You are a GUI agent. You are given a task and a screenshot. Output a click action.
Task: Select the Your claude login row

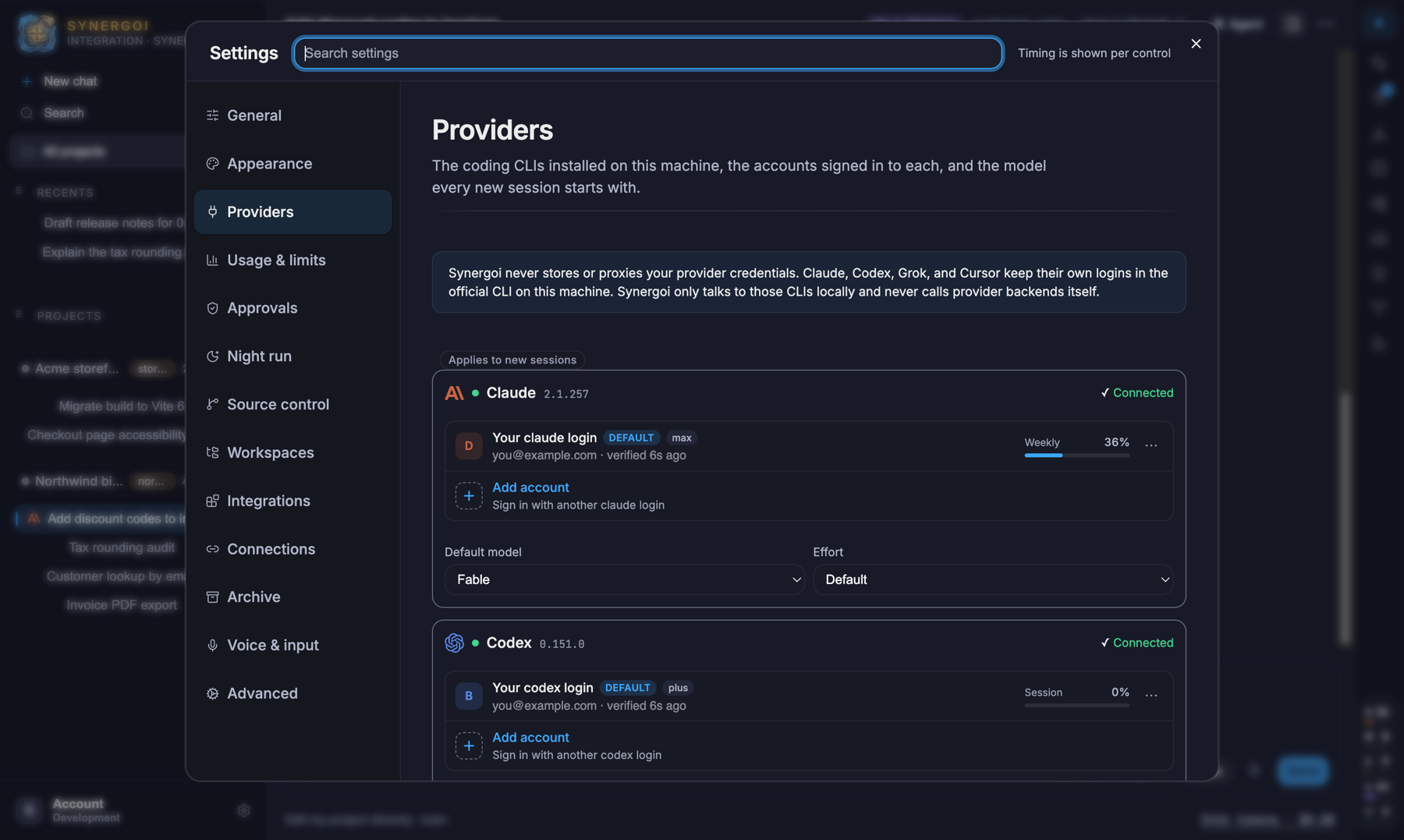pyautogui.click(x=809, y=446)
